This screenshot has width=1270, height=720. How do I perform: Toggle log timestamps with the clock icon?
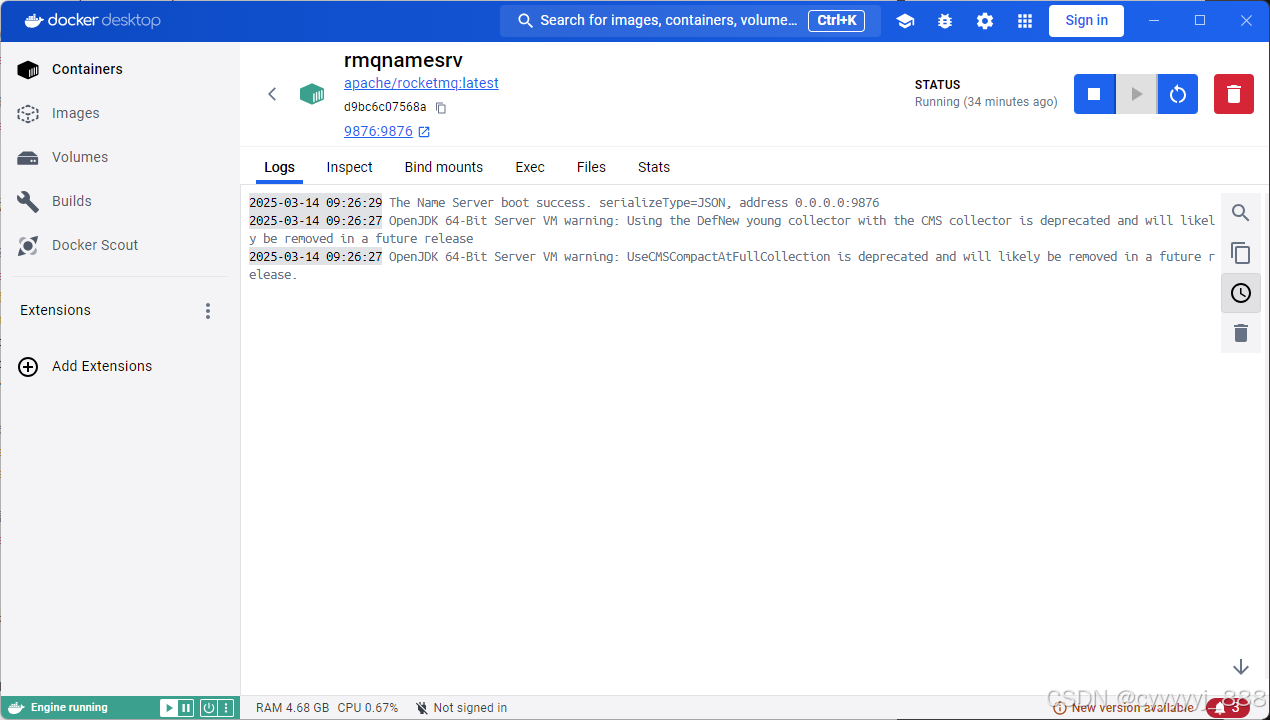(1240, 293)
